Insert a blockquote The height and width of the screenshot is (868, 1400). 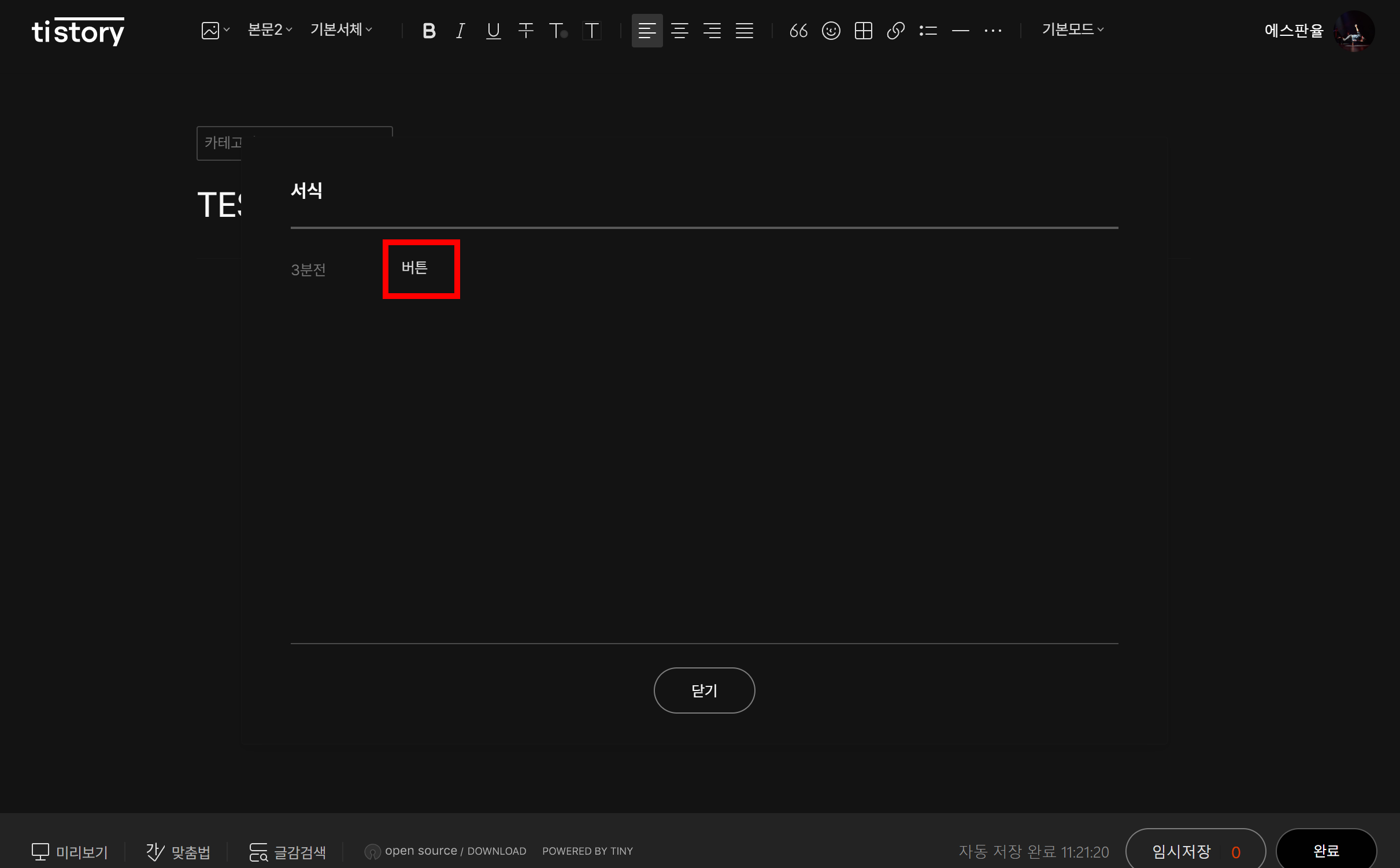pyautogui.click(x=798, y=31)
